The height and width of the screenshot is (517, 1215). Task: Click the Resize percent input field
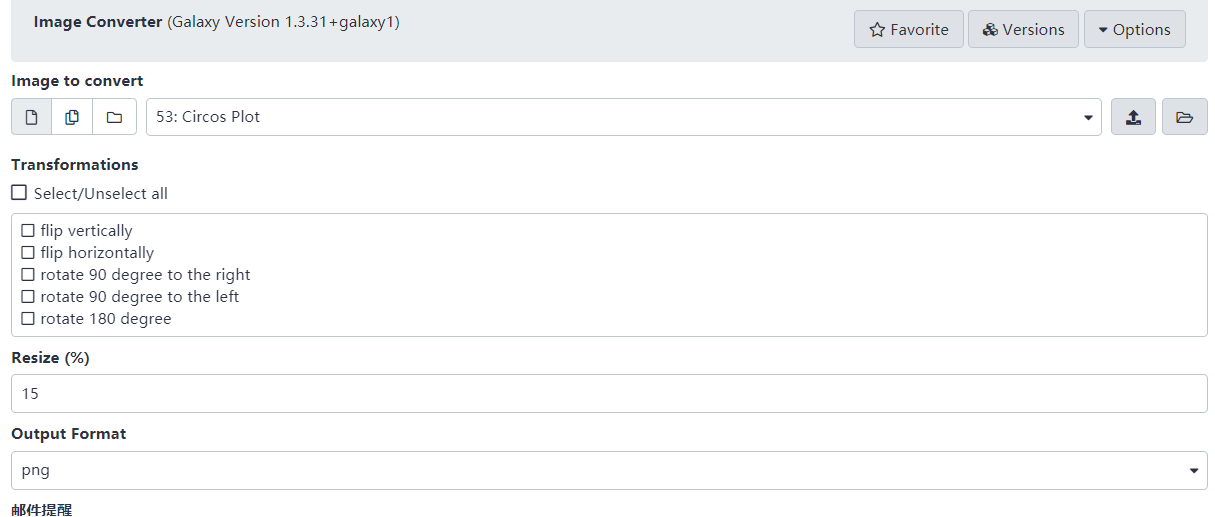tap(608, 394)
